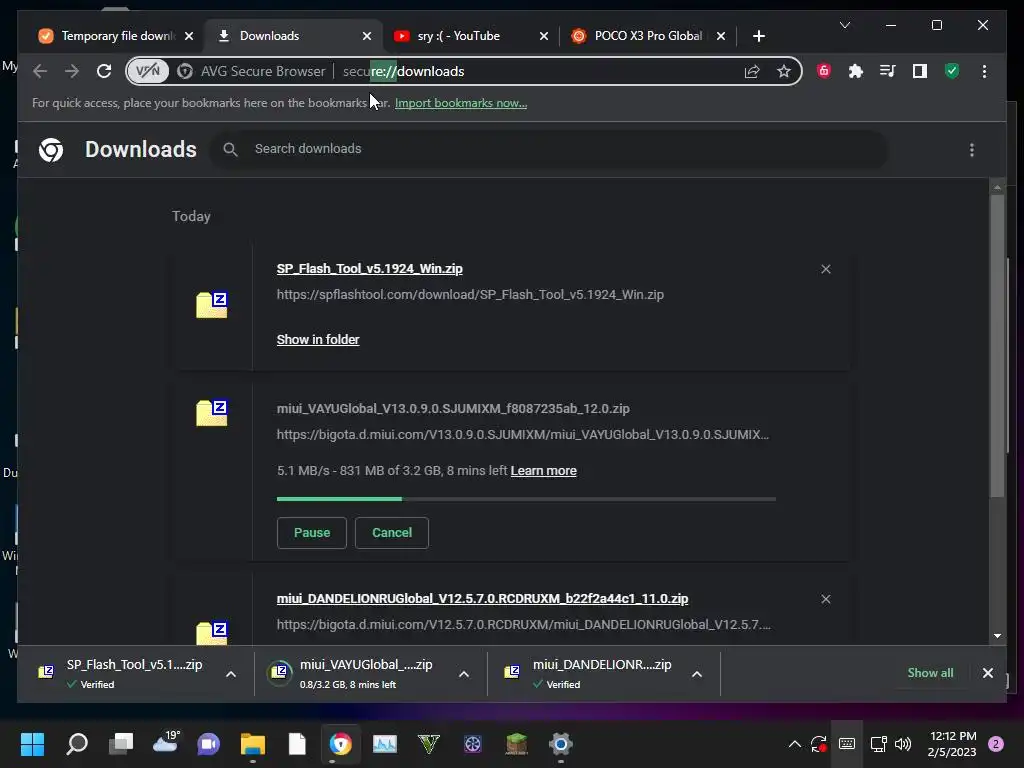Screen dimensions: 1024x768
Task: Click the address bar URL text
Action: [x=404, y=71]
